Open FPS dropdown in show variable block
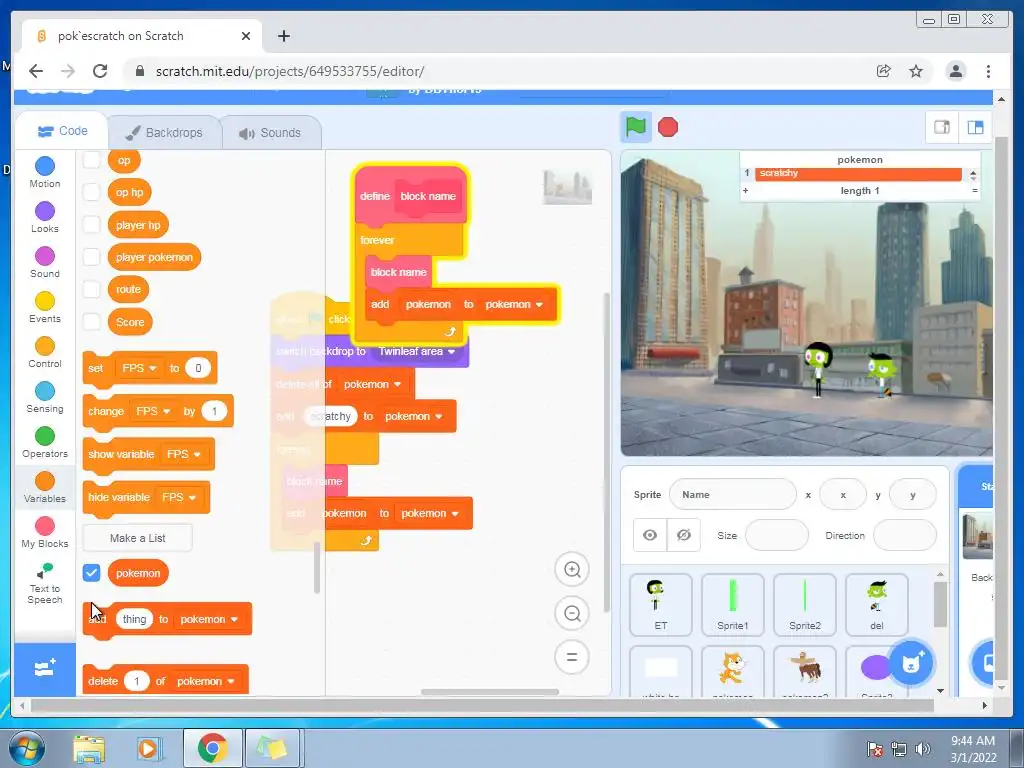1024x768 pixels. tap(184, 454)
